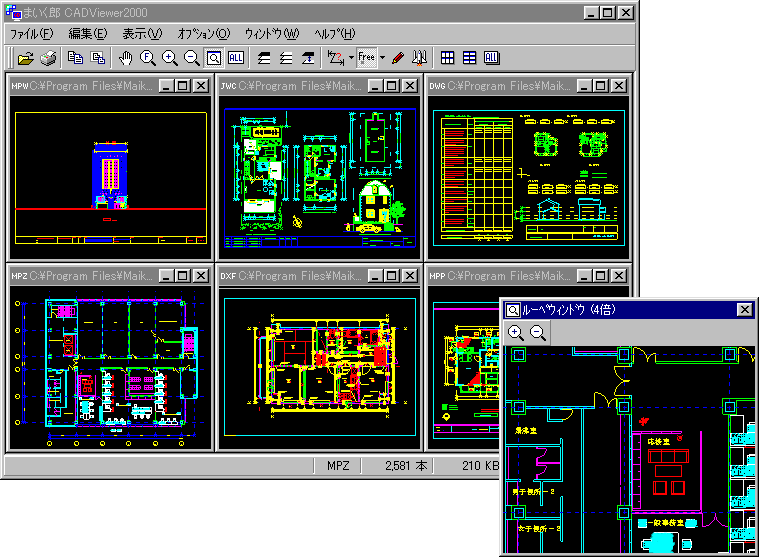759x557 pixels.
Task: Select the DWG schedule drawing
Action: tap(529, 178)
